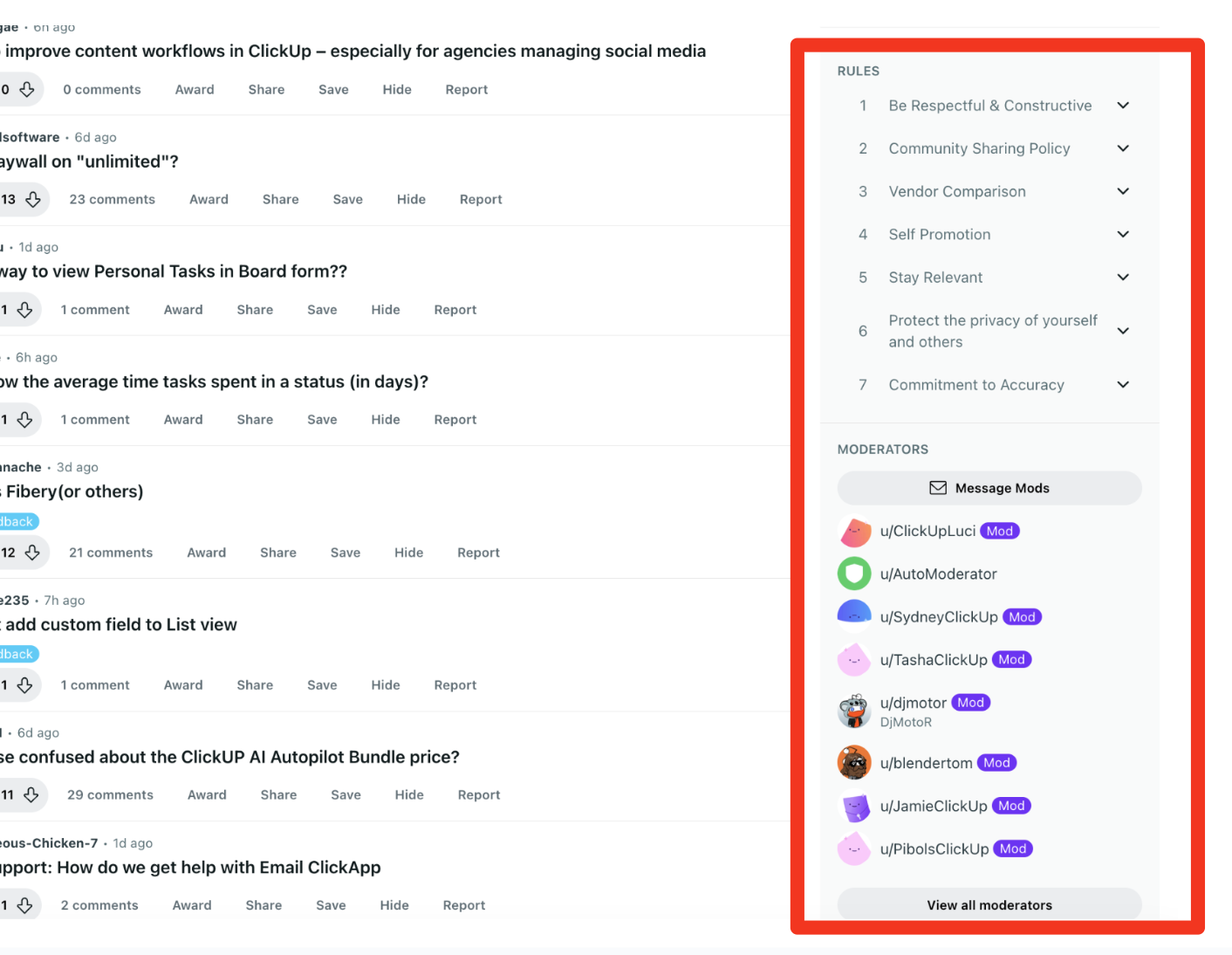Click u/ClickUpLuci's avatar icon
Image resolution: width=1232 pixels, height=955 pixels.
click(x=854, y=531)
